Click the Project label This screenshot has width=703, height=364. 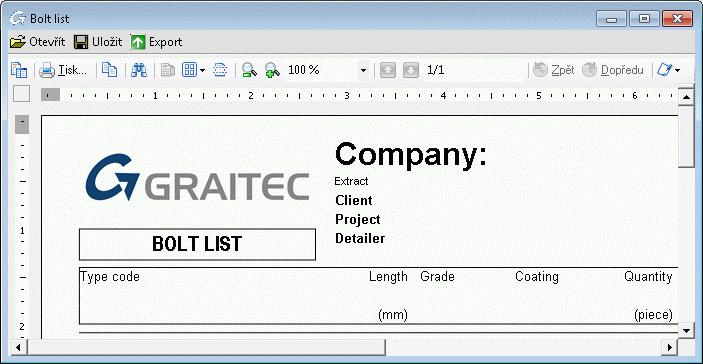358,220
